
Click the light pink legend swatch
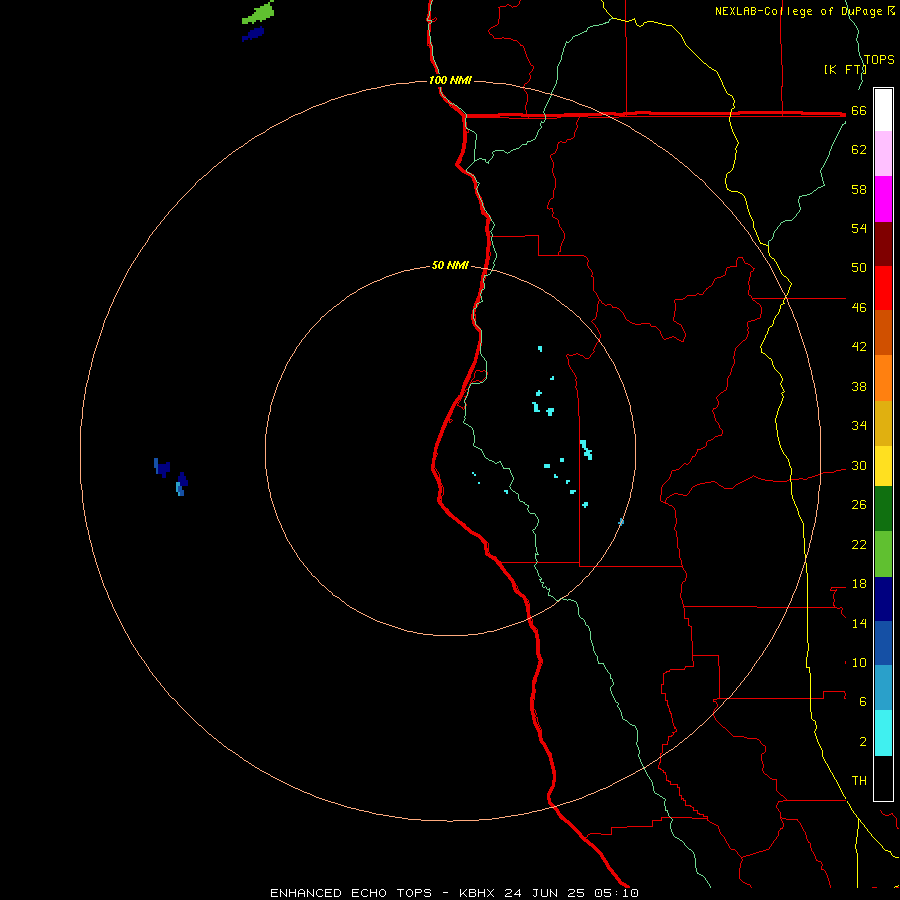tap(883, 154)
